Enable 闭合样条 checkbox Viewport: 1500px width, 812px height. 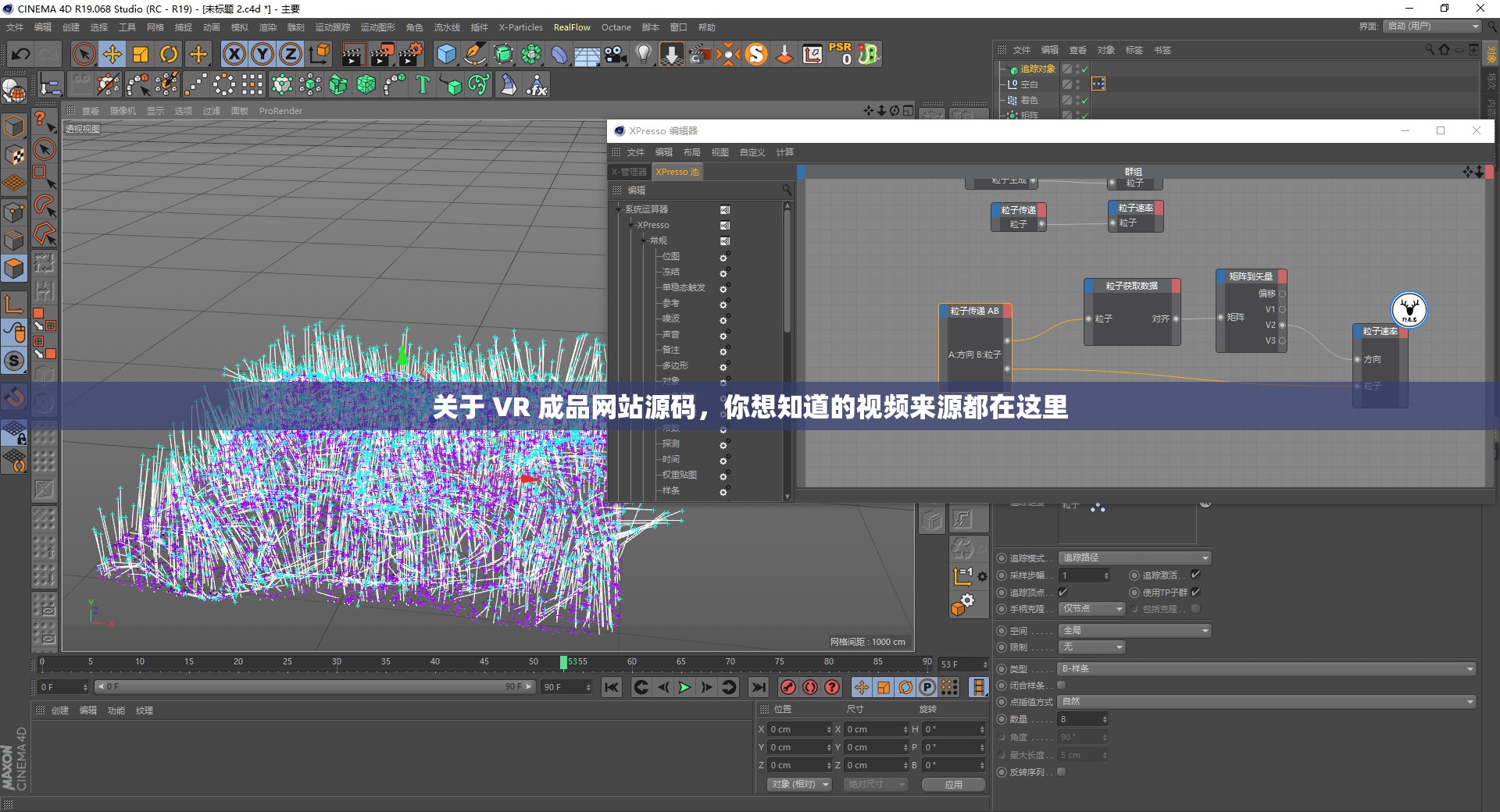pyautogui.click(x=1062, y=685)
